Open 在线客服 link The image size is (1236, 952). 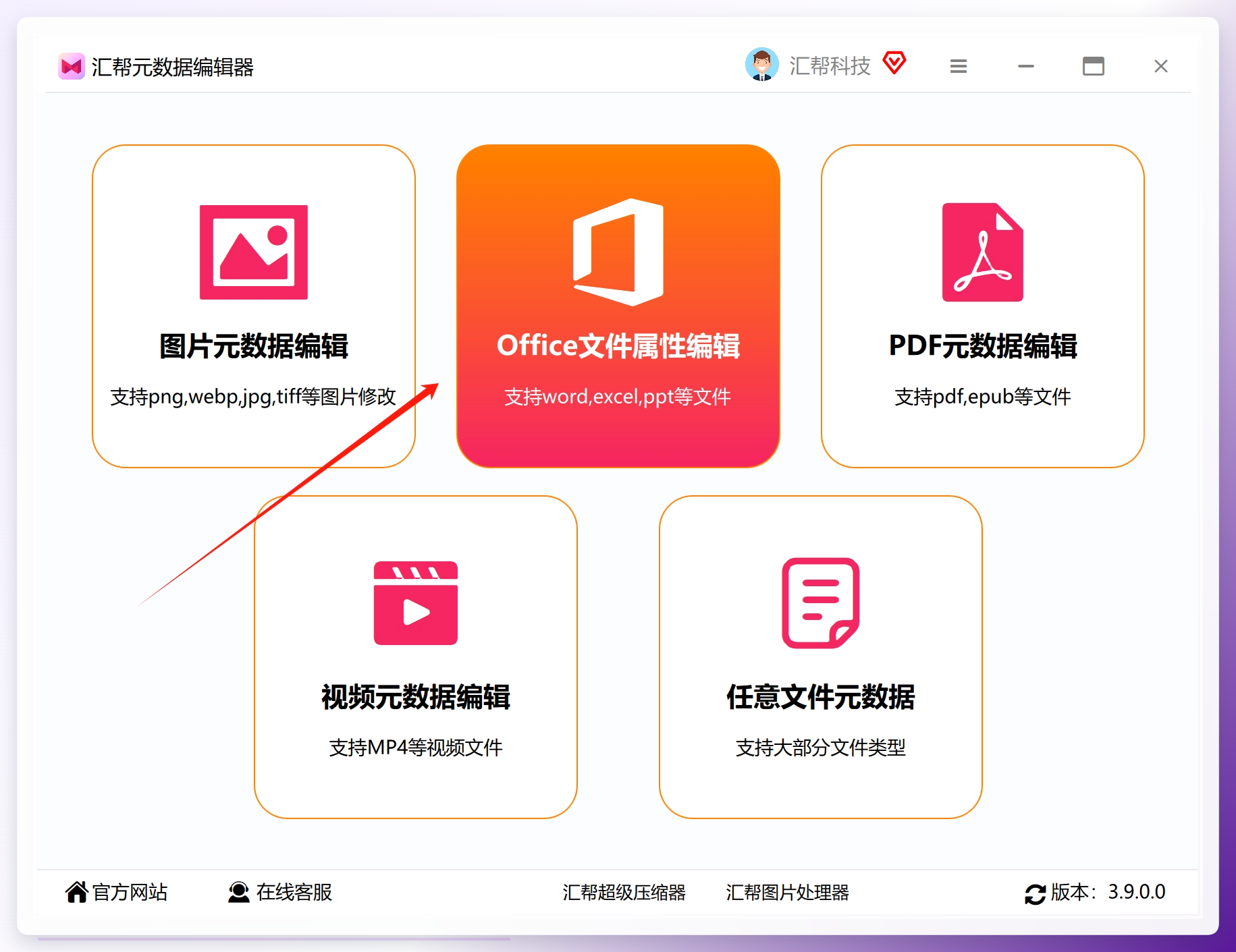tap(294, 892)
